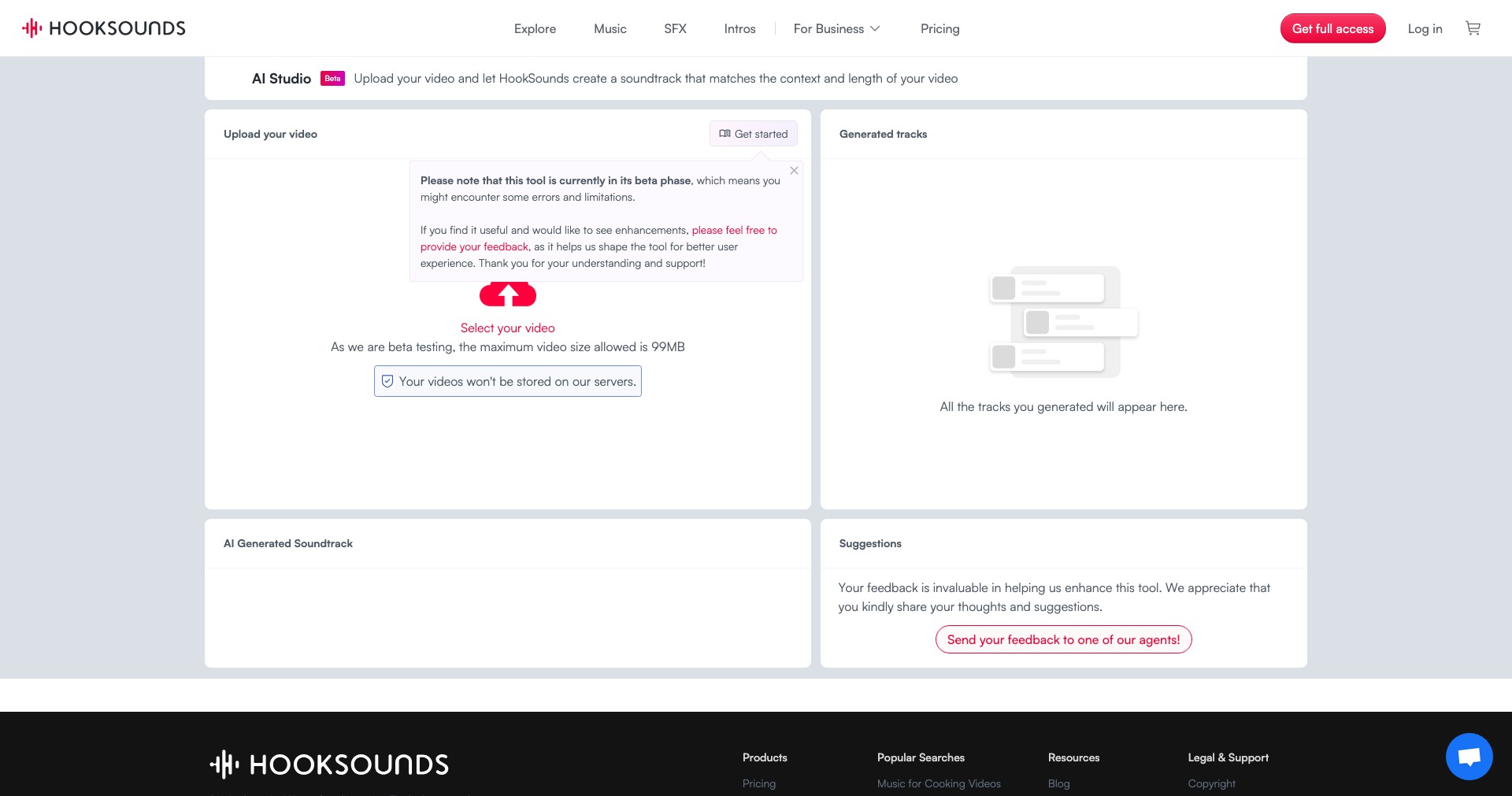This screenshot has height=796, width=1512.
Task: Click the Popular Searches footer heading
Action: click(921, 757)
